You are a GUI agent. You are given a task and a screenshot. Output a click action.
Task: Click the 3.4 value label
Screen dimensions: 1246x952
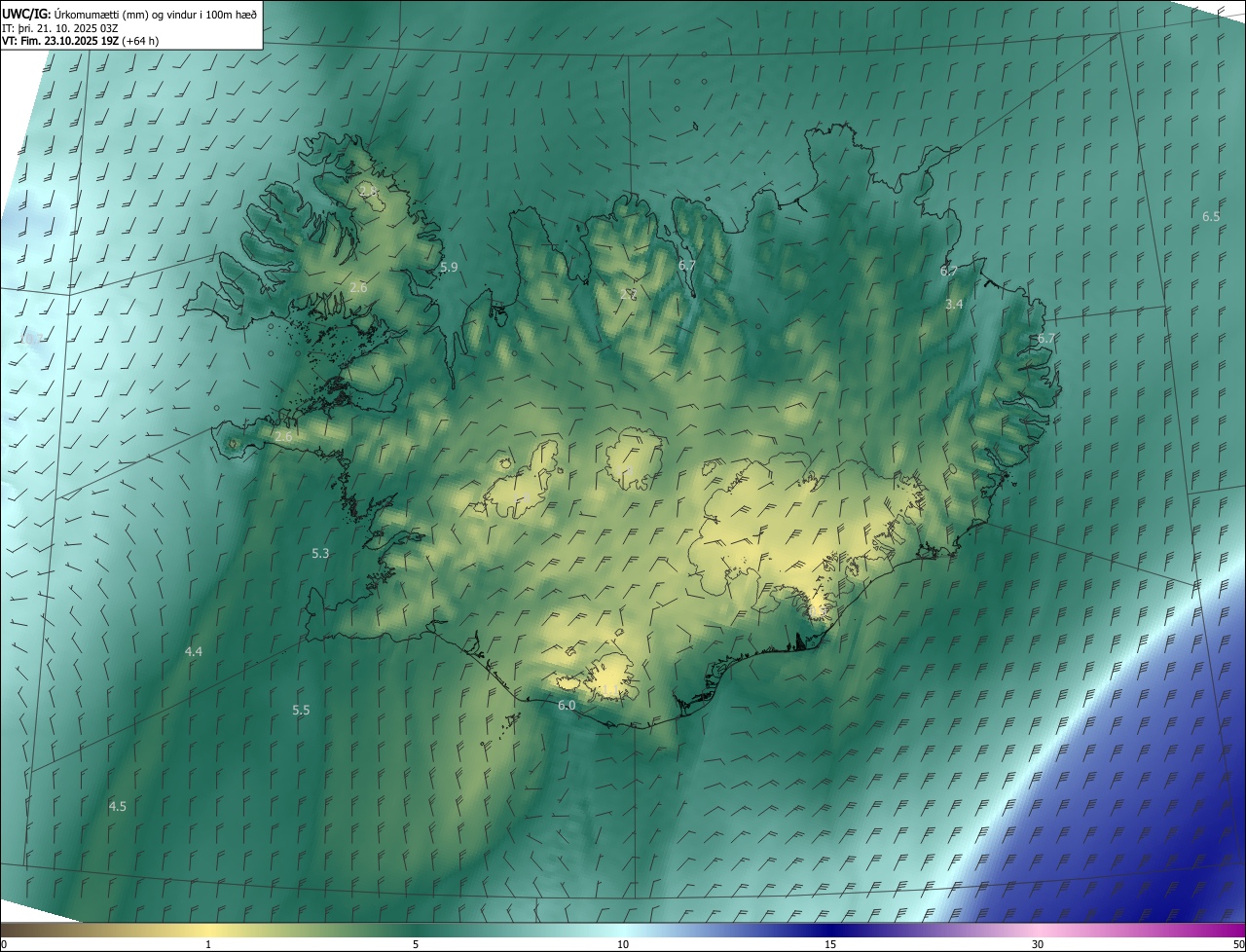[x=954, y=304]
